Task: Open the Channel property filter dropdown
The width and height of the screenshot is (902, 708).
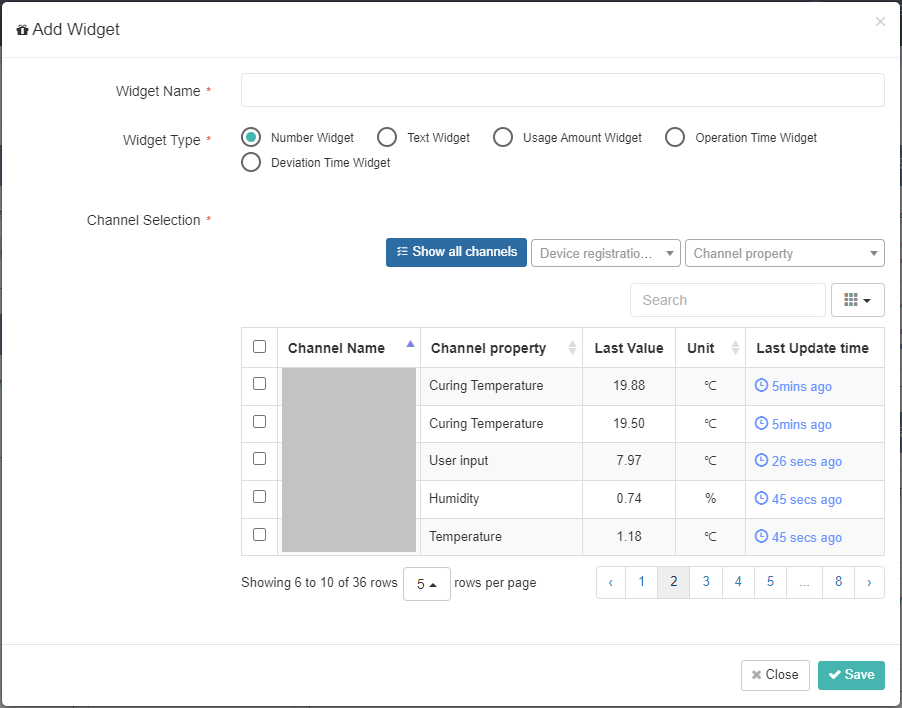Action: tap(785, 253)
